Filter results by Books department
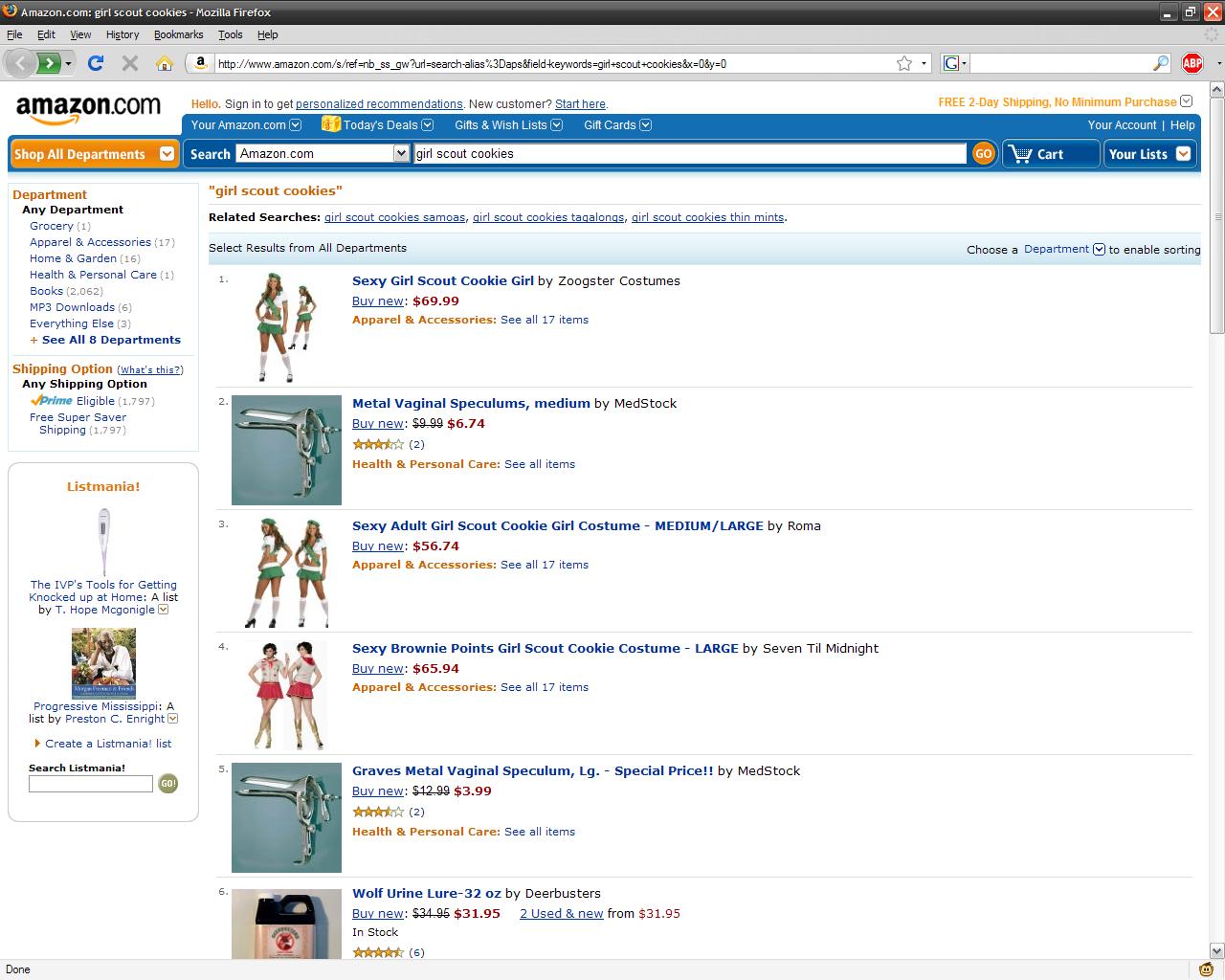This screenshot has width=1225, height=980. click(46, 291)
